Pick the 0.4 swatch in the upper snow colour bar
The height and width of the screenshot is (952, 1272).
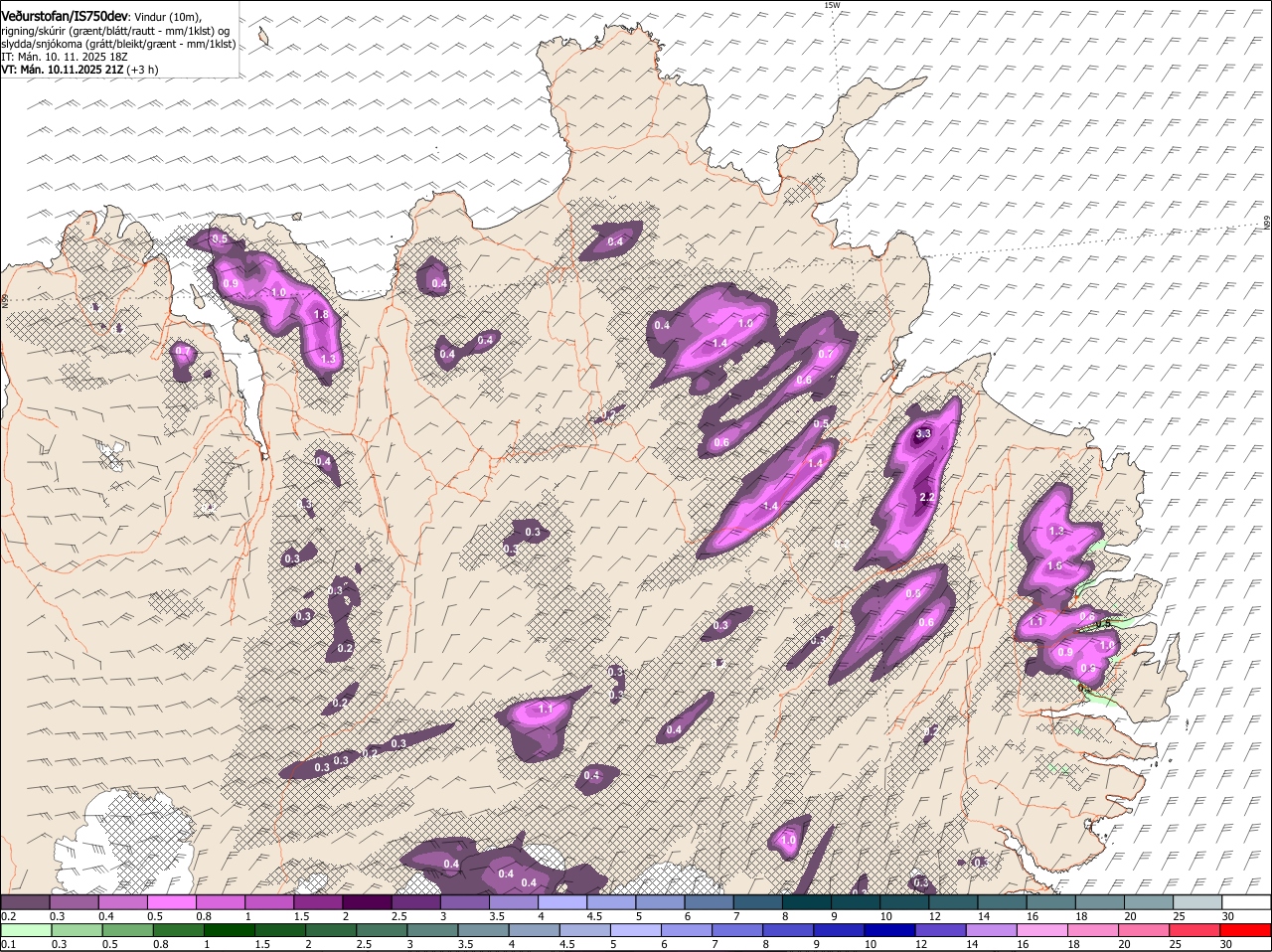tap(122, 902)
